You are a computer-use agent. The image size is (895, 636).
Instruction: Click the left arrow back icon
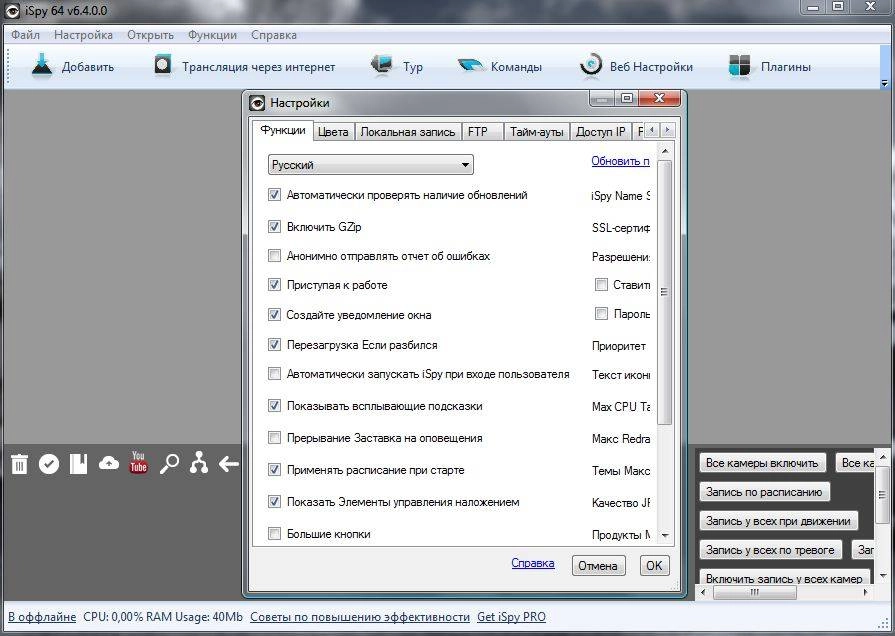tap(228, 464)
